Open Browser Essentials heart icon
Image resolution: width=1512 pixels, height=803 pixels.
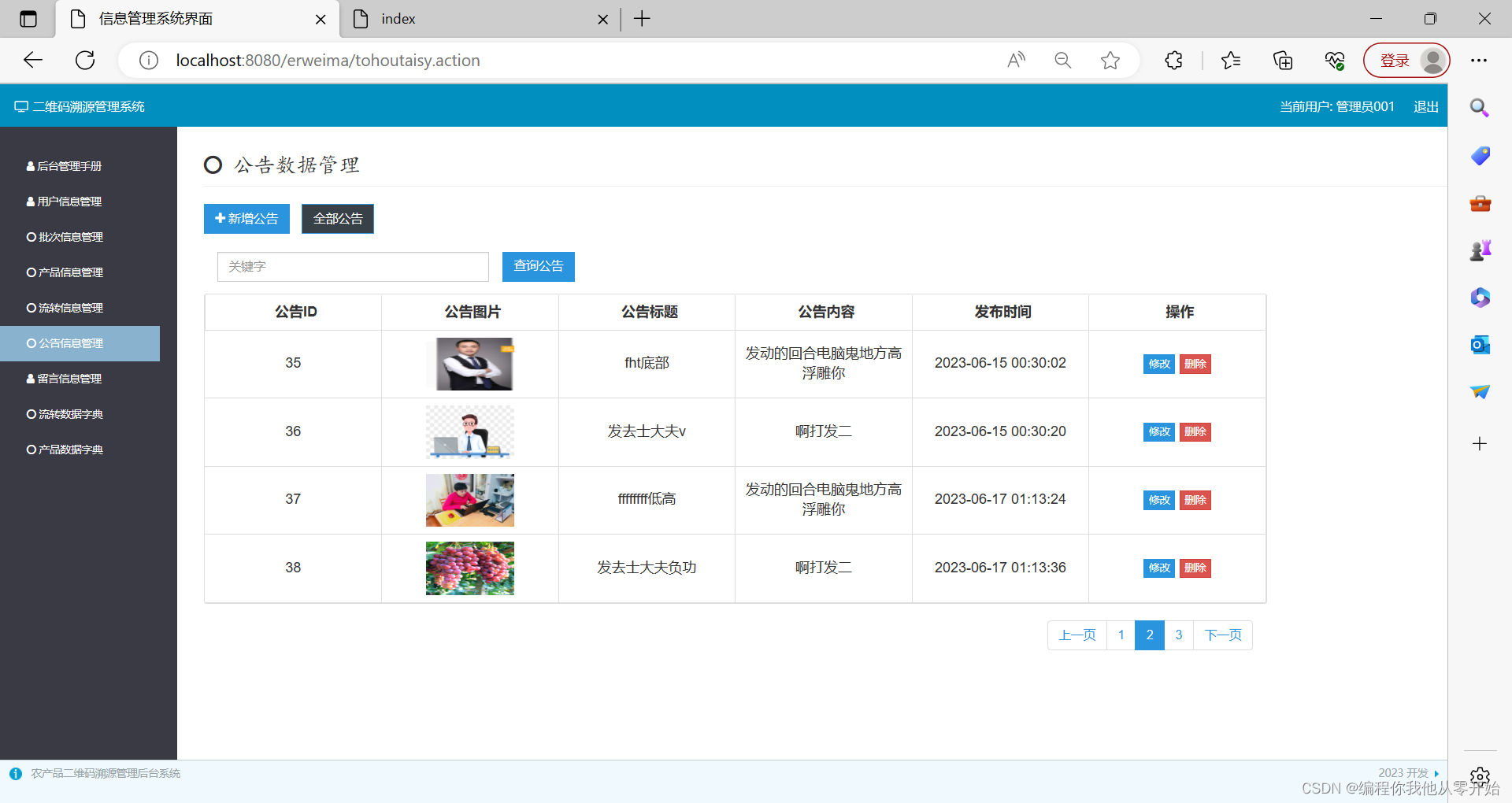[x=1334, y=60]
